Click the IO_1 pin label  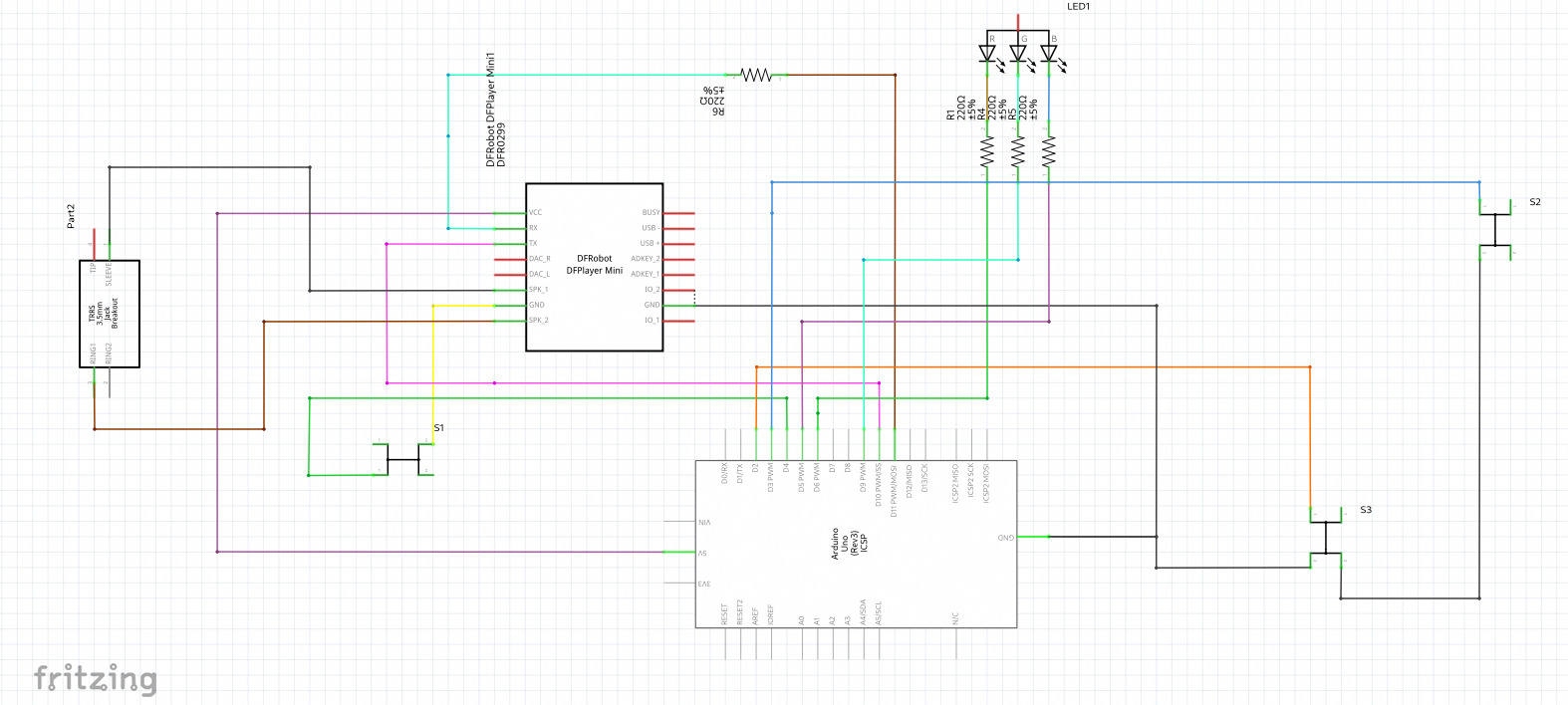(653, 321)
